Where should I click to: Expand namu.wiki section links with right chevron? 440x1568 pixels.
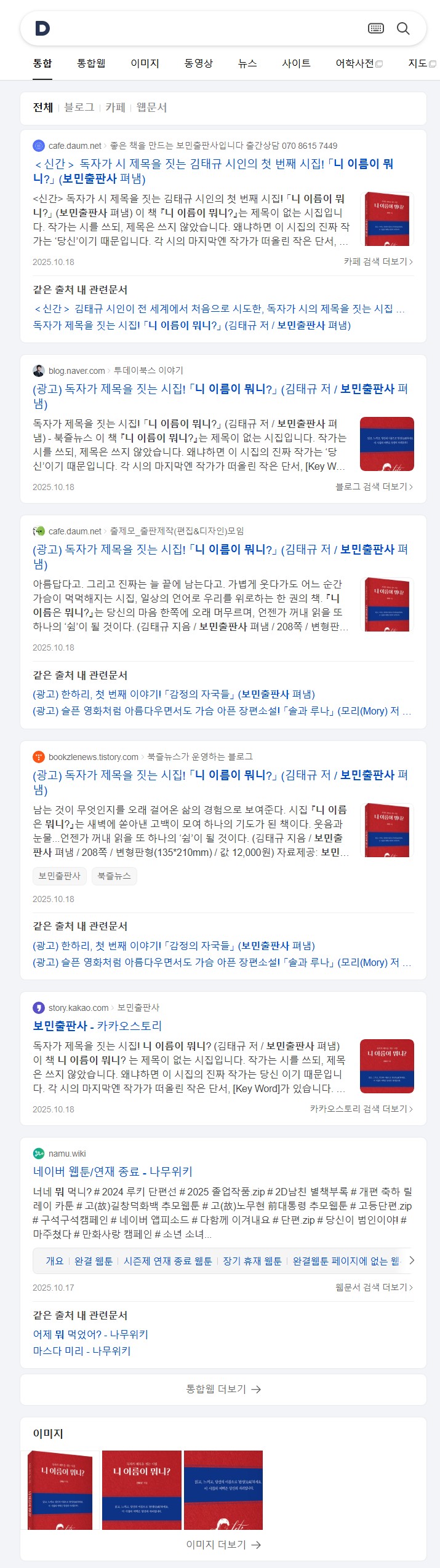pos(411,1261)
